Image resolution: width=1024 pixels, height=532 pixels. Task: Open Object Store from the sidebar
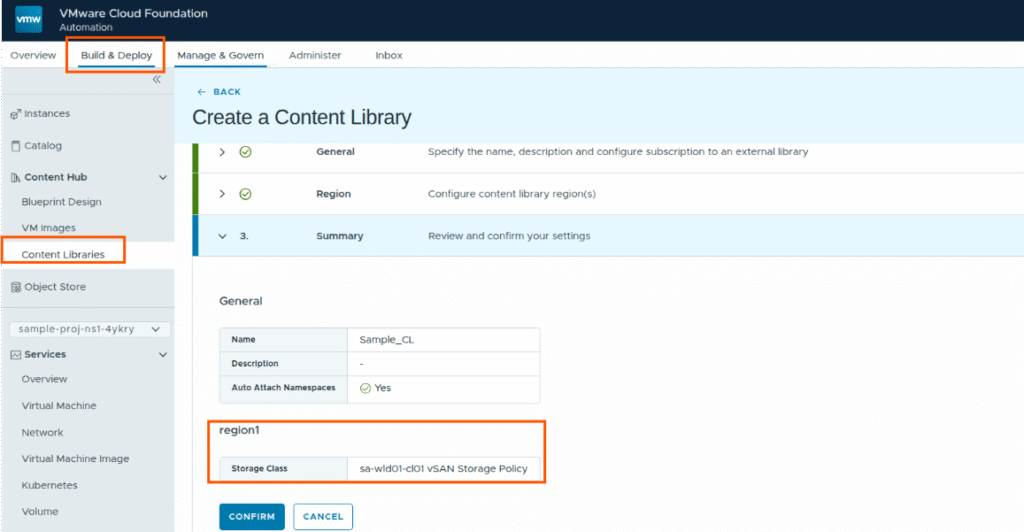tap(55, 287)
